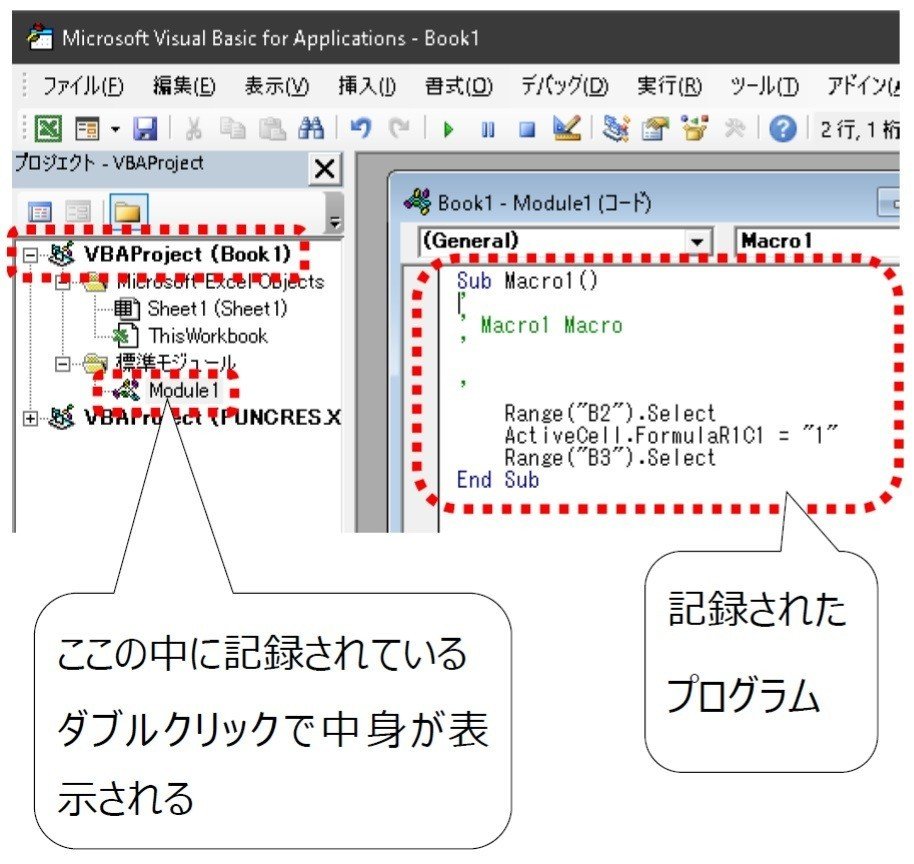The height and width of the screenshot is (864, 914).
Task: Select VBAProject (FUNCRES.X project
Action: coord(212,417)
